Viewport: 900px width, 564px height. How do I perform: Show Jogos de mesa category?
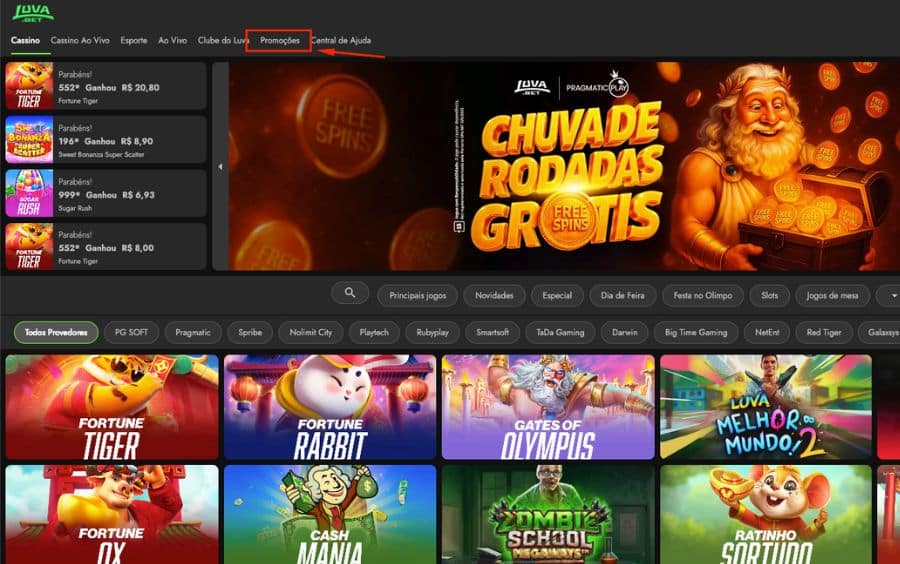tap(832, 295)
